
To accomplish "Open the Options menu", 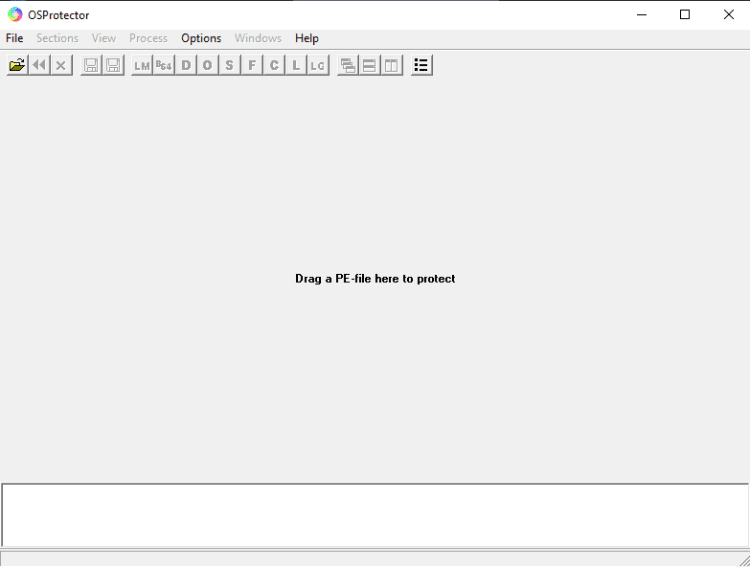I will [x=201, y=38].
